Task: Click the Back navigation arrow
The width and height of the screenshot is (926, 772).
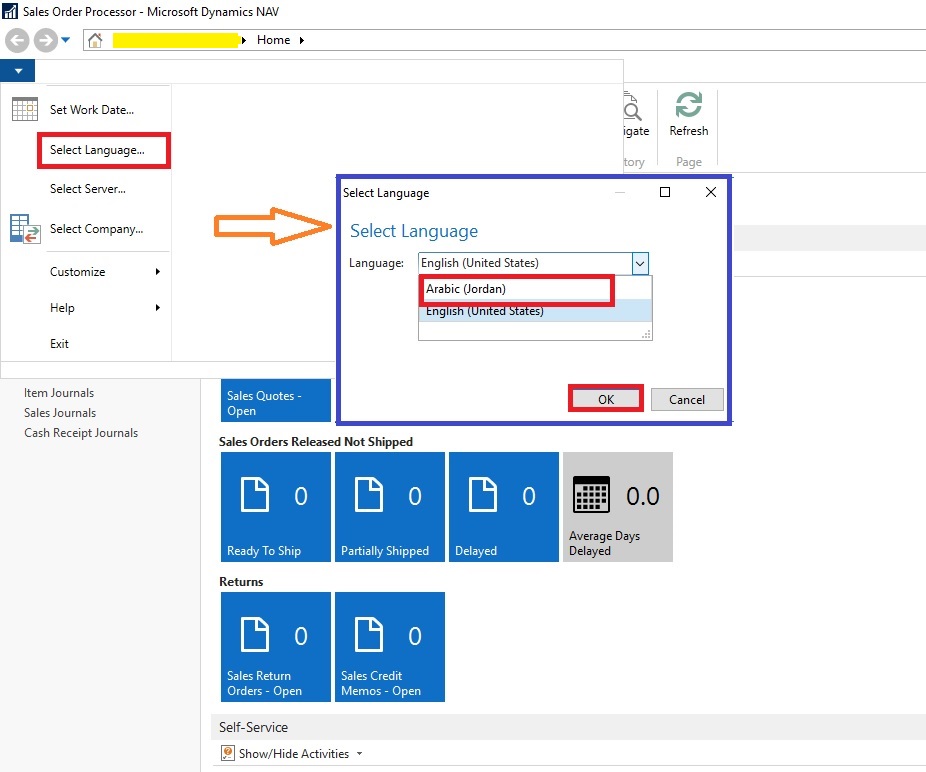Action: click(17, 40)
